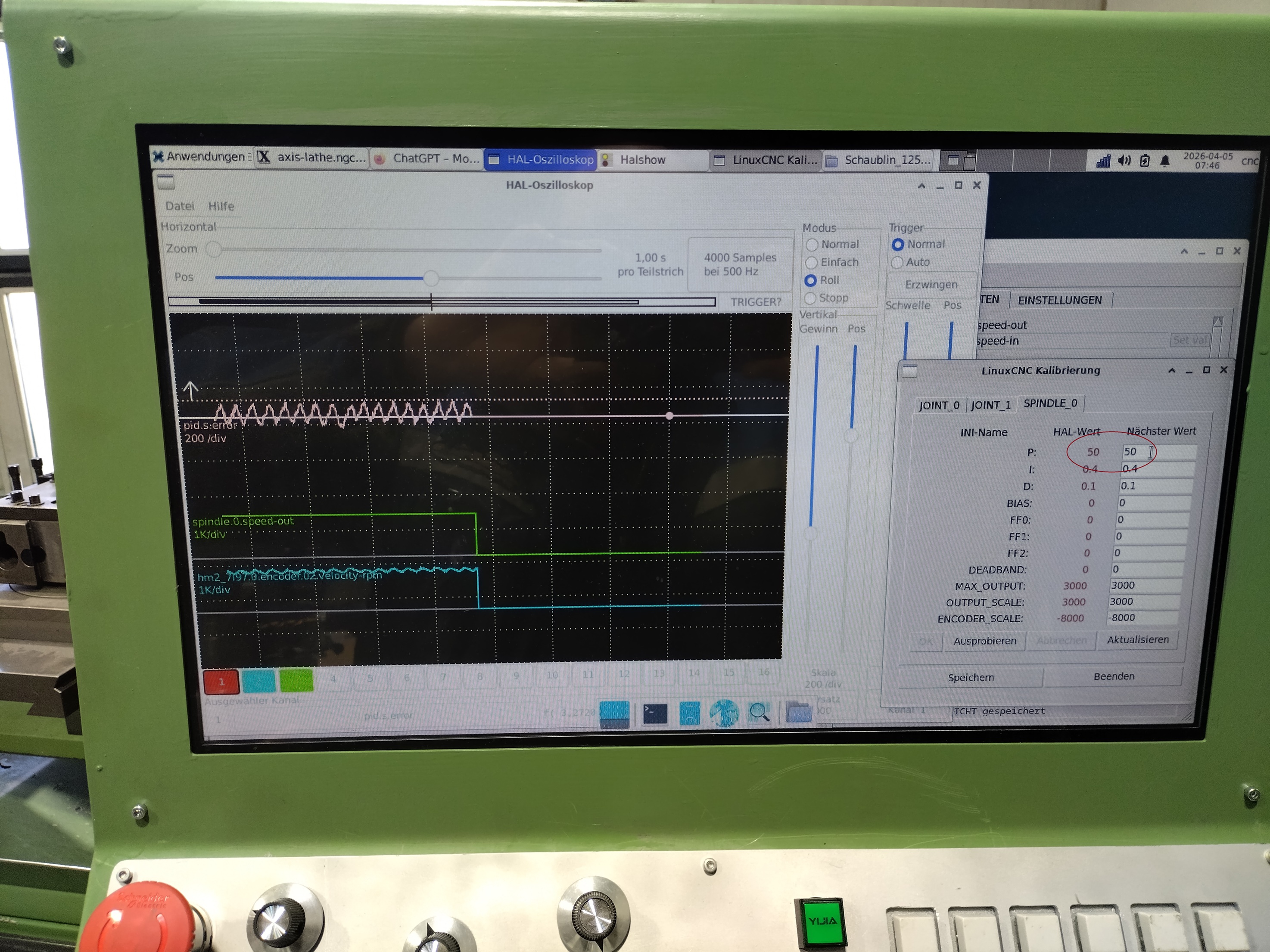Open the notification bell icon
The width and height of the screenshot is (1270, 952).
coord(1165,161)
